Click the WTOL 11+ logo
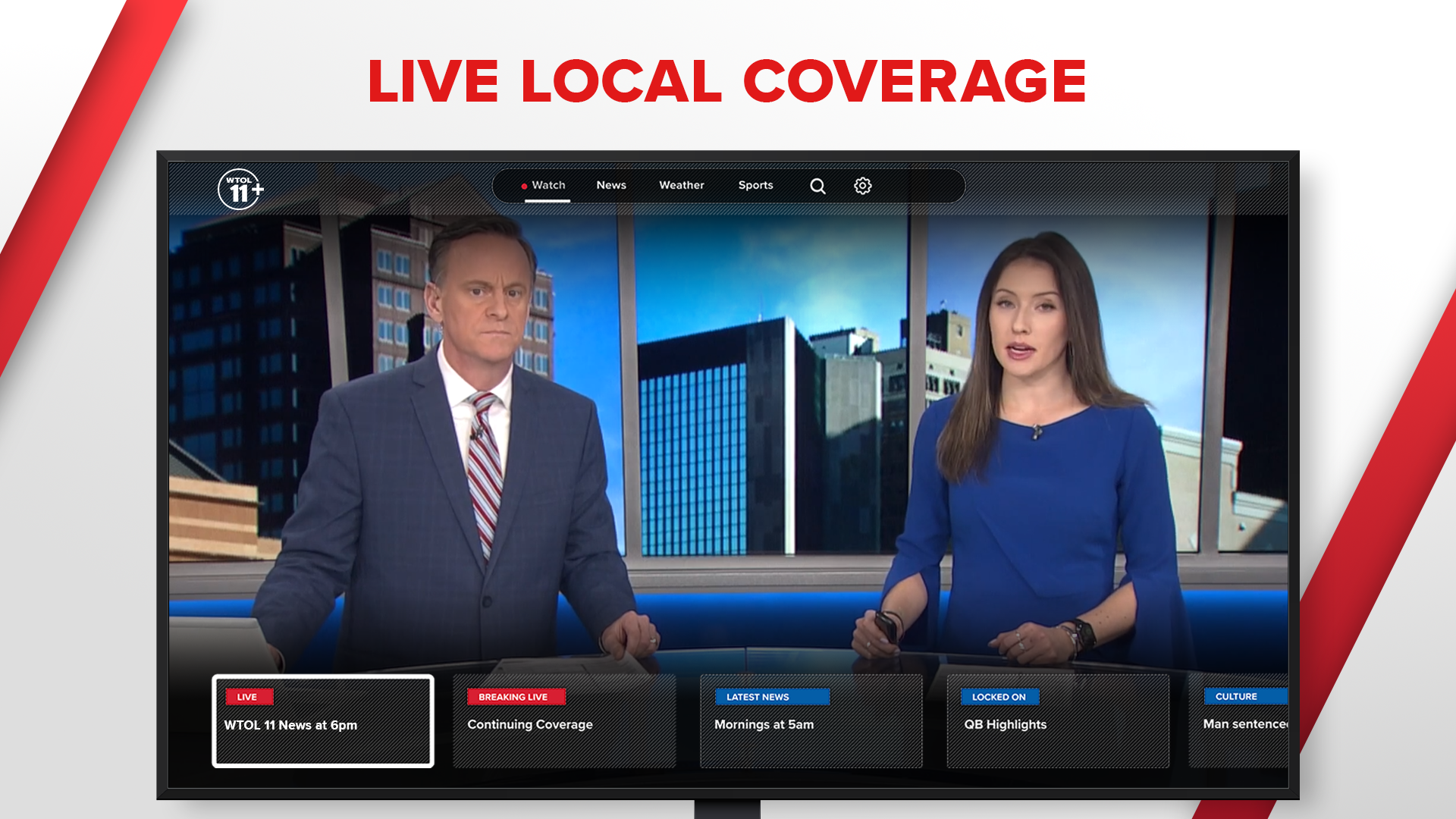Viewport: 1456px width, 819px height. coord(240,189)
